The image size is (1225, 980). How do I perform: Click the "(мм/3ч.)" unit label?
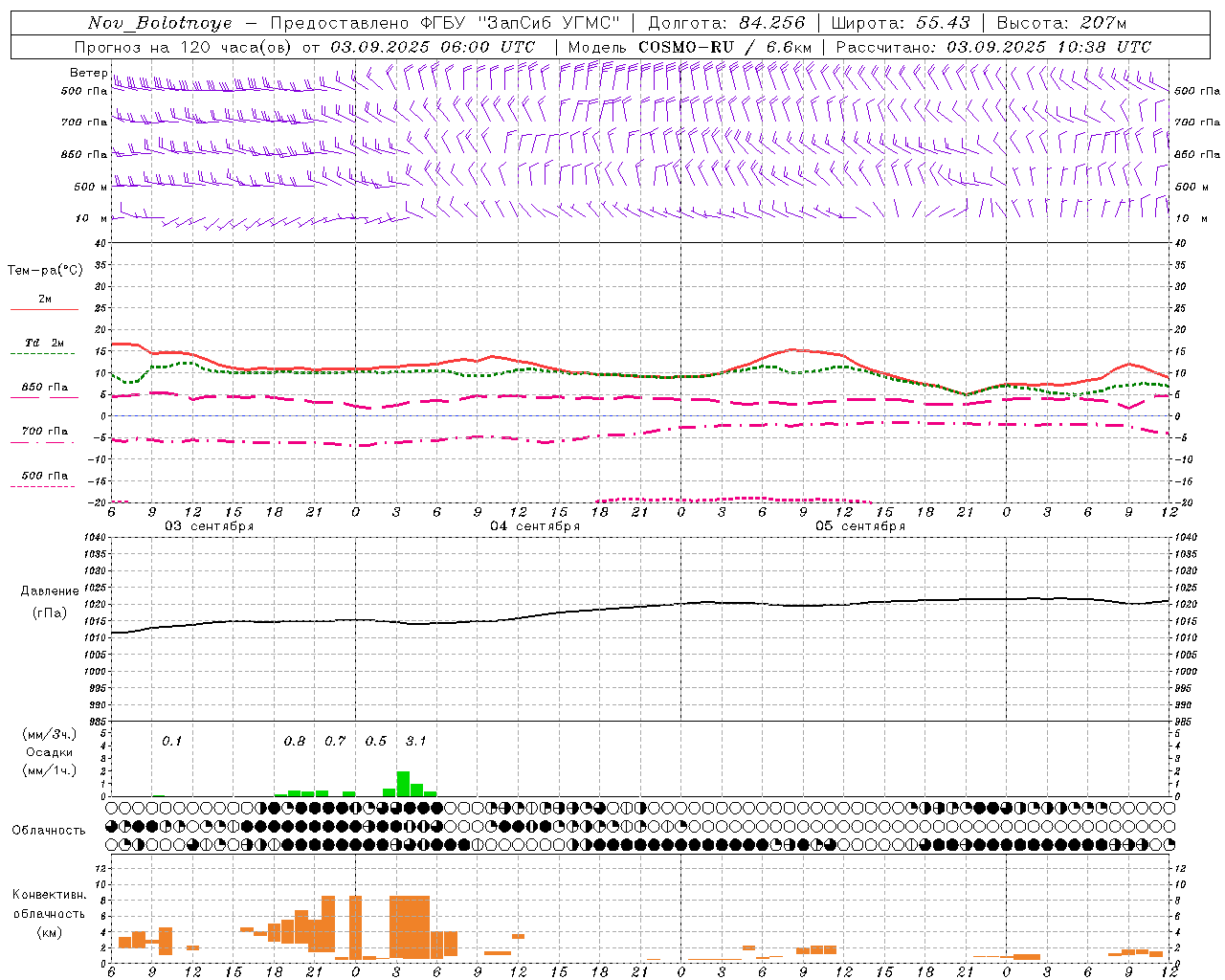point(50,734)
